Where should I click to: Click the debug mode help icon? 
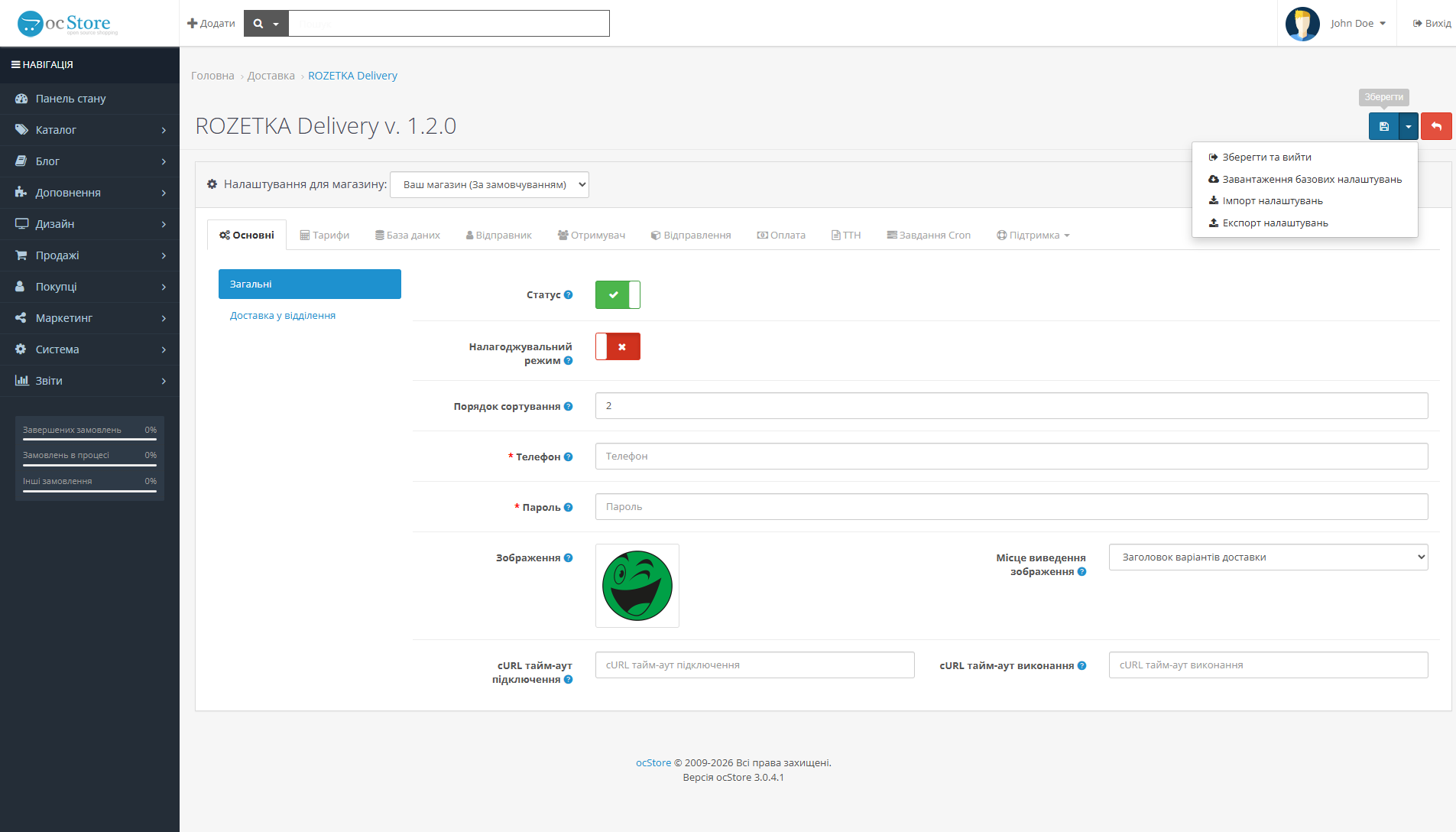[x=568, y=361]
